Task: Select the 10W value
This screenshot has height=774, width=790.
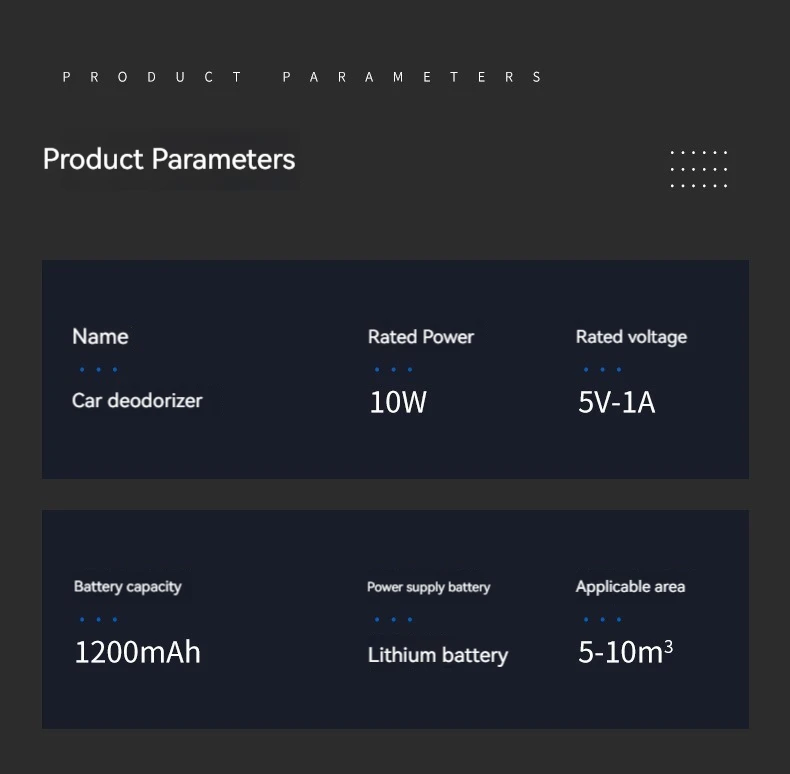Action: [398, 402]
